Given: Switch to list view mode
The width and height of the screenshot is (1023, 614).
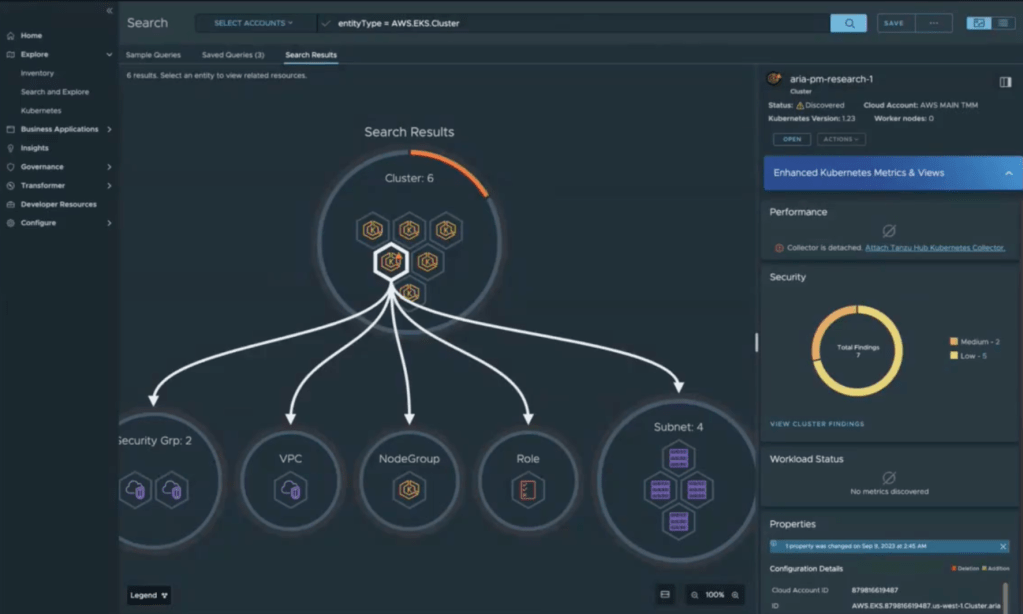Looking at the screenshot, I should [x=1002, y=23].
